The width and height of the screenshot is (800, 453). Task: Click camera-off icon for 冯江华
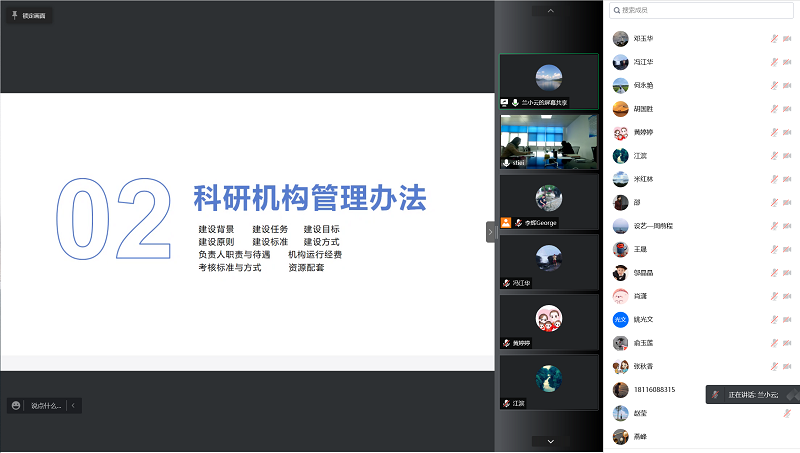(x=788, y=62)
